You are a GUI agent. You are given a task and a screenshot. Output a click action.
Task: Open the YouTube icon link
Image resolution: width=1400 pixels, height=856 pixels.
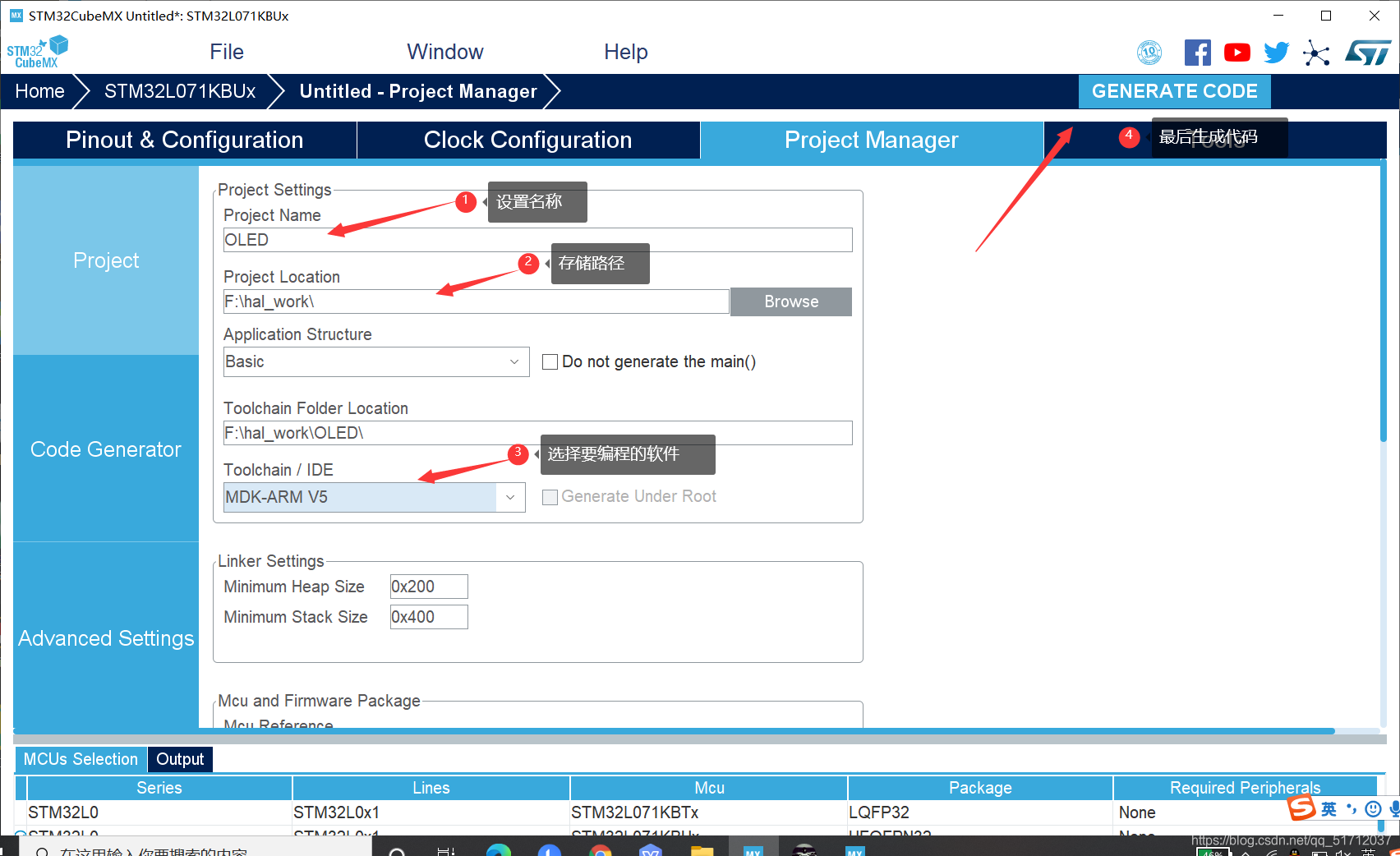(1237, 53)
